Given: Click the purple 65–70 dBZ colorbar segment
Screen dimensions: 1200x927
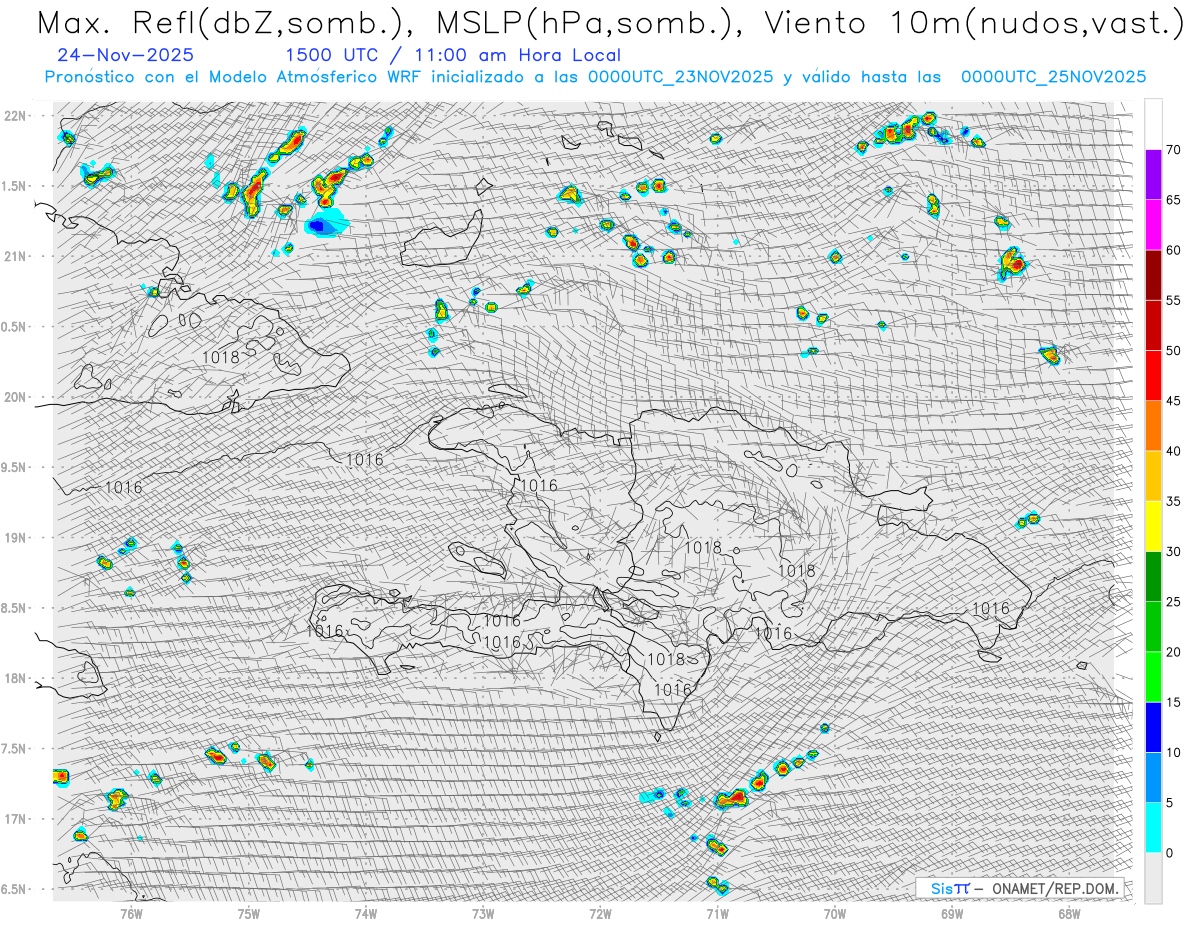Looking at the screenshot, I should [x=1153, y=175].
